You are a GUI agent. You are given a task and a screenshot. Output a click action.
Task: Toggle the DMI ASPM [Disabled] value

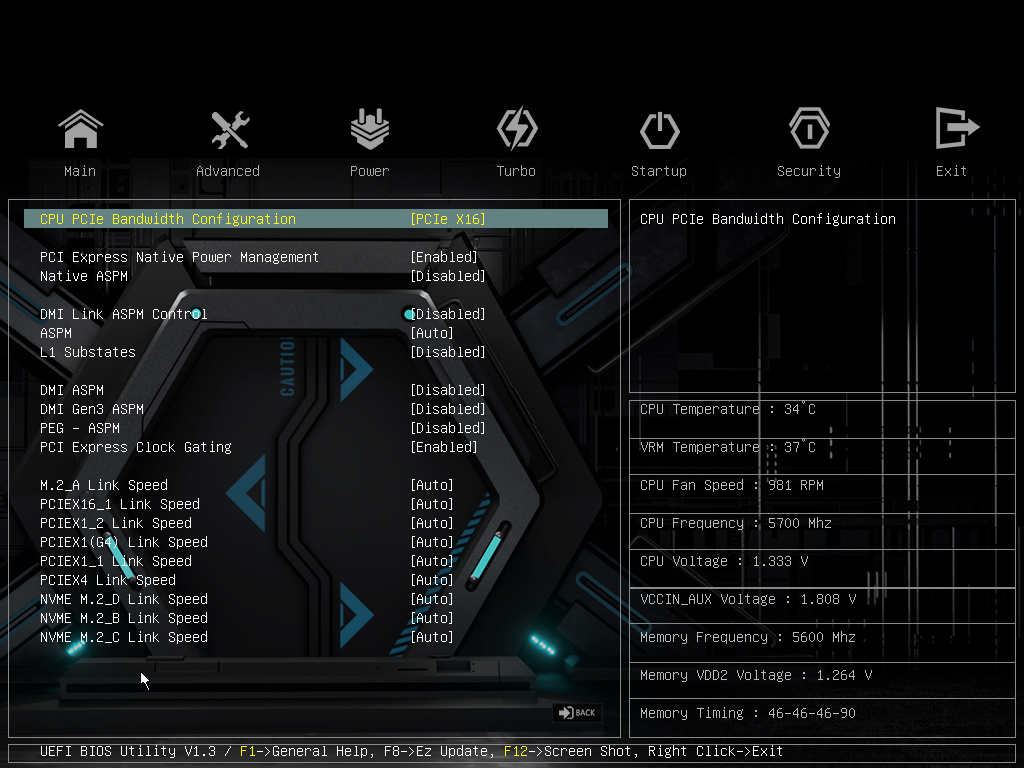(x=448, y=390)
